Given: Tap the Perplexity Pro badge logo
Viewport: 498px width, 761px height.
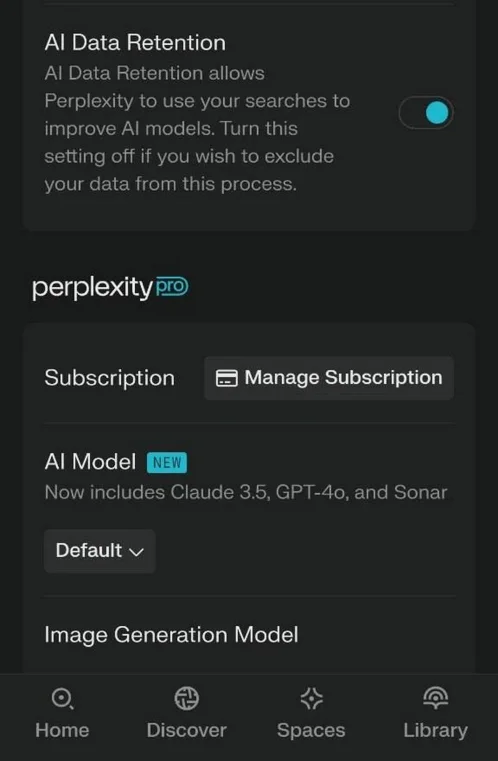Looking at the screenshot, I should [x=172, y=286].
